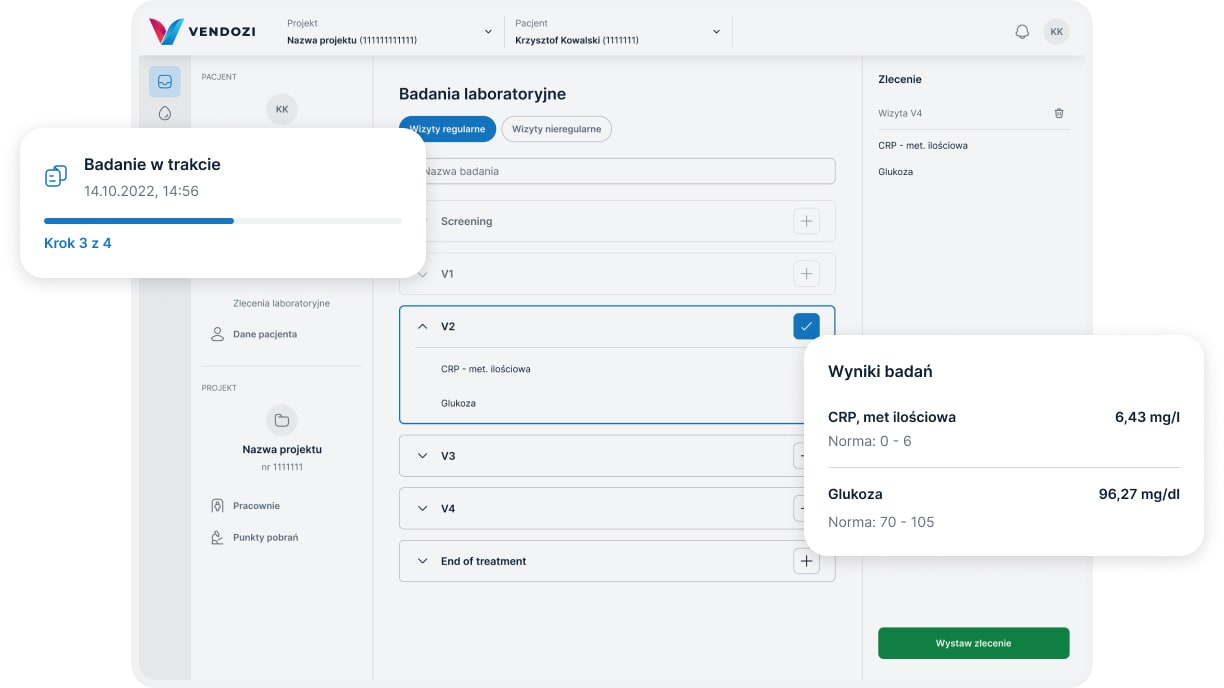
Task: Open the notifications bell
Action: point(1022,32)
